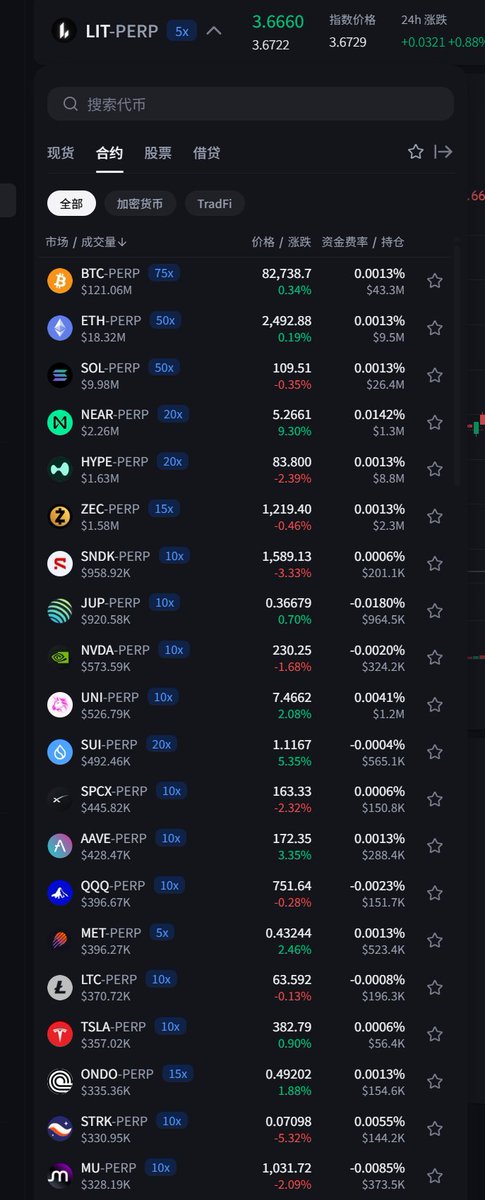Image resolution: width=485 pixels, height=1200 pixels.
Task: Favorite the BTC-PERP market star
Action: [435, 281]
